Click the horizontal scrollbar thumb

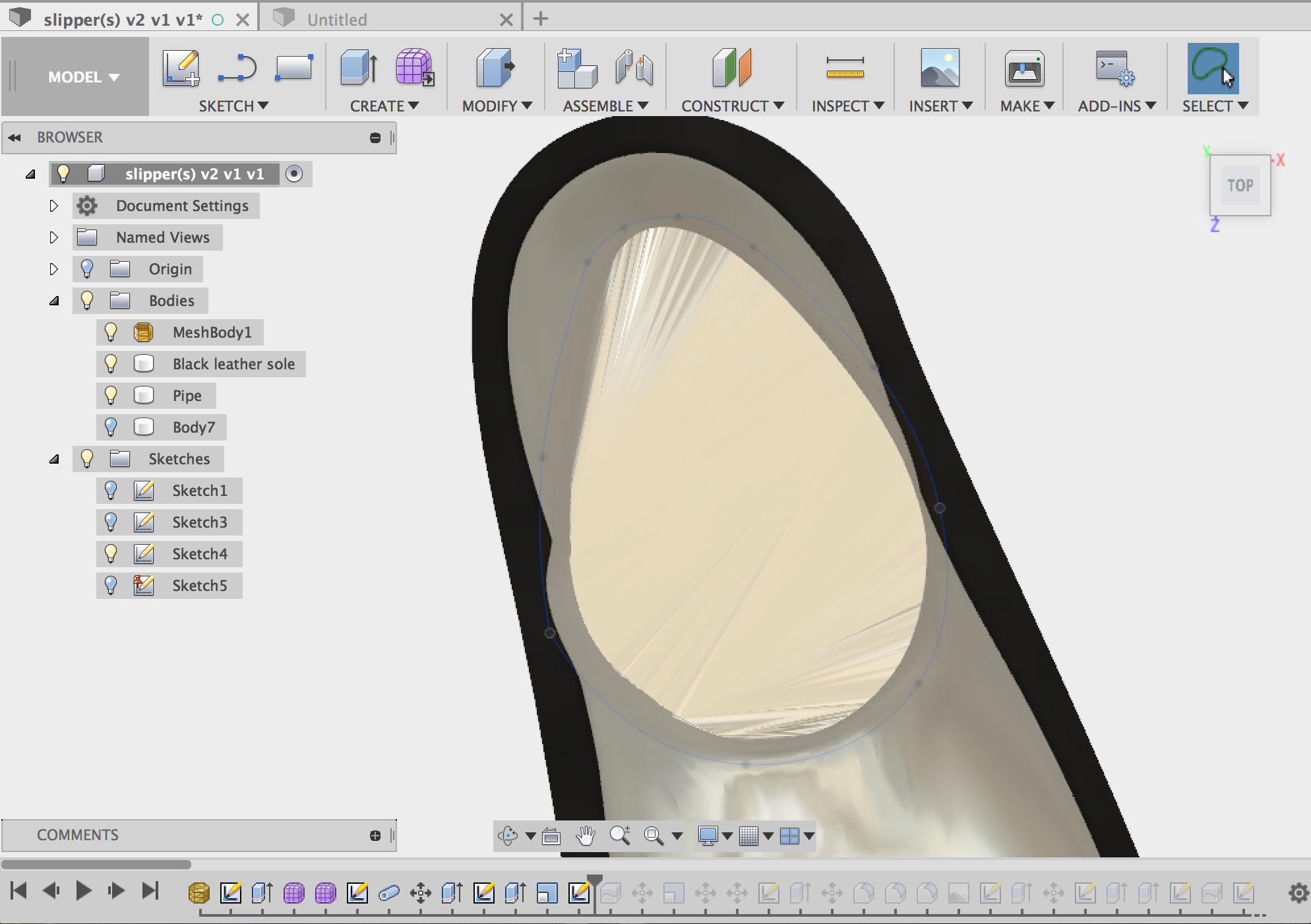(96, 865)
